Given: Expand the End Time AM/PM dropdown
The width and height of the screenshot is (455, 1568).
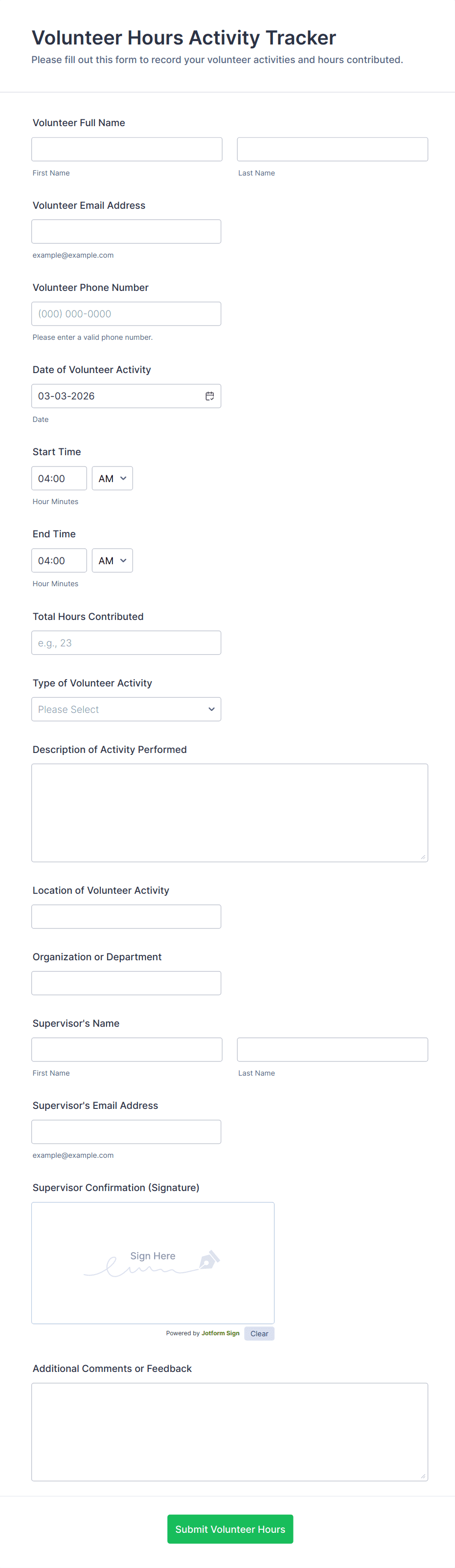Looking at the screenshot, I should (x=112, y=560).
